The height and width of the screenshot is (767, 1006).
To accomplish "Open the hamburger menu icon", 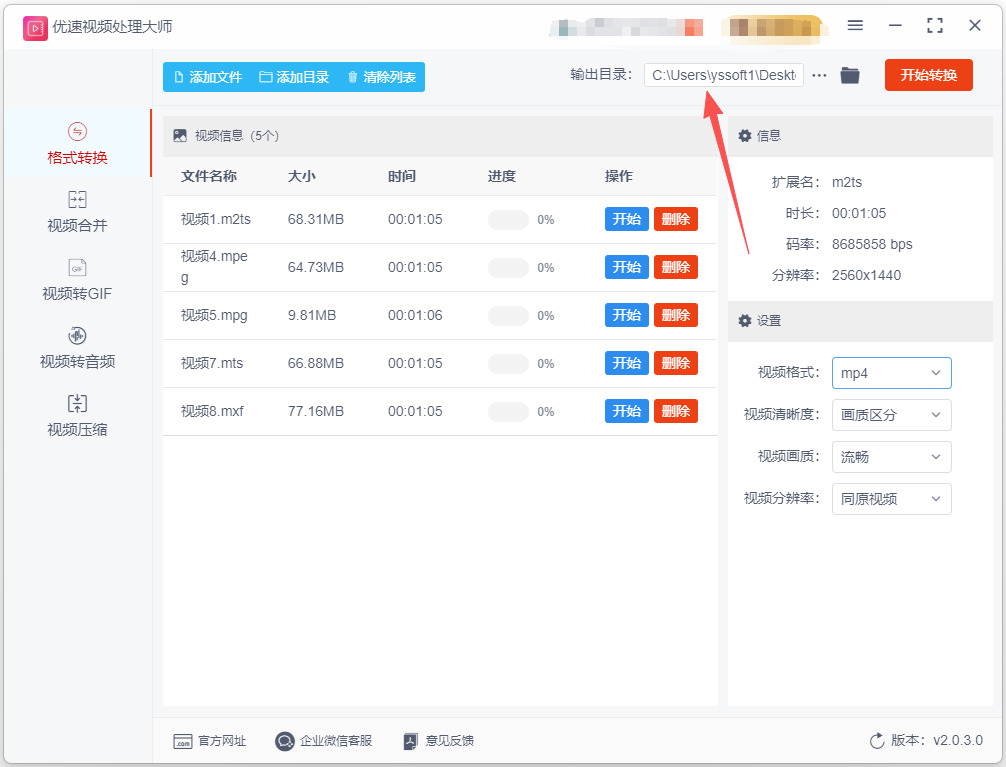I will point(855,26).
